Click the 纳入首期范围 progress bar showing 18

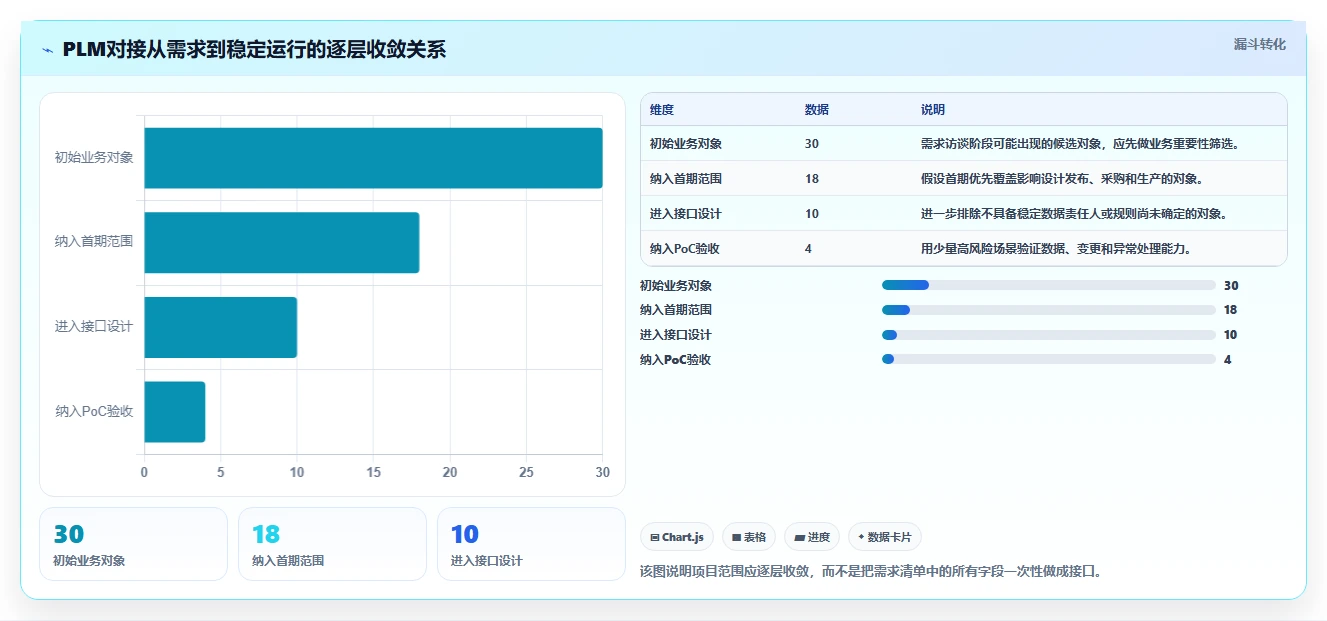tap(1049, 310)
